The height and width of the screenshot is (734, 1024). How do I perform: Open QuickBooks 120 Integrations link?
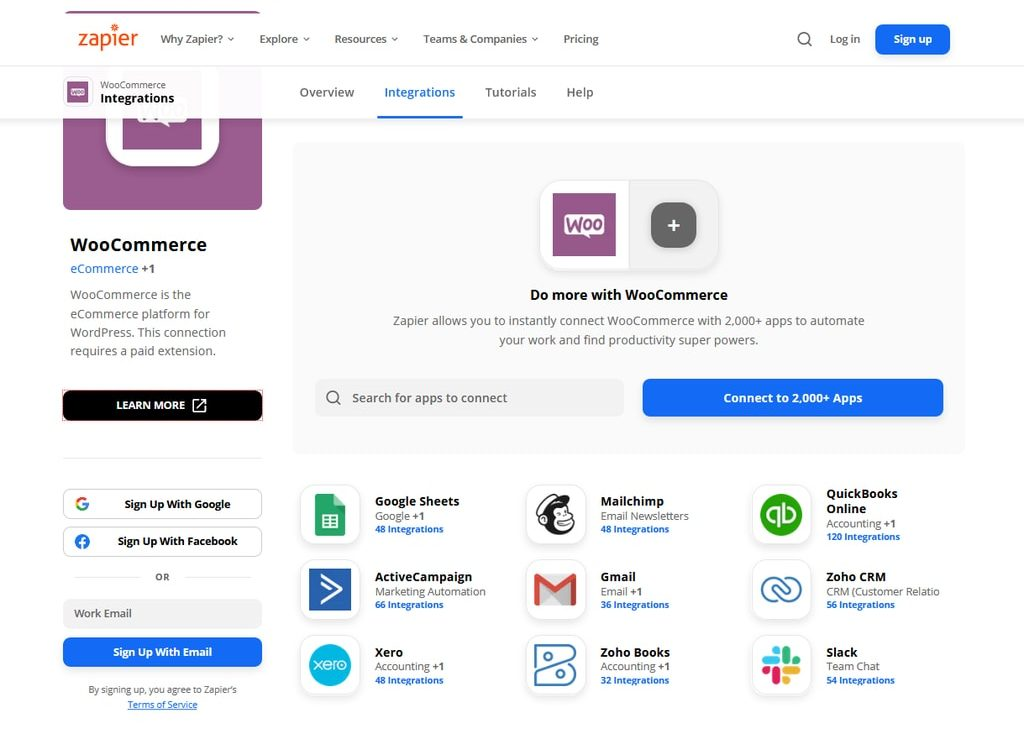863,537
